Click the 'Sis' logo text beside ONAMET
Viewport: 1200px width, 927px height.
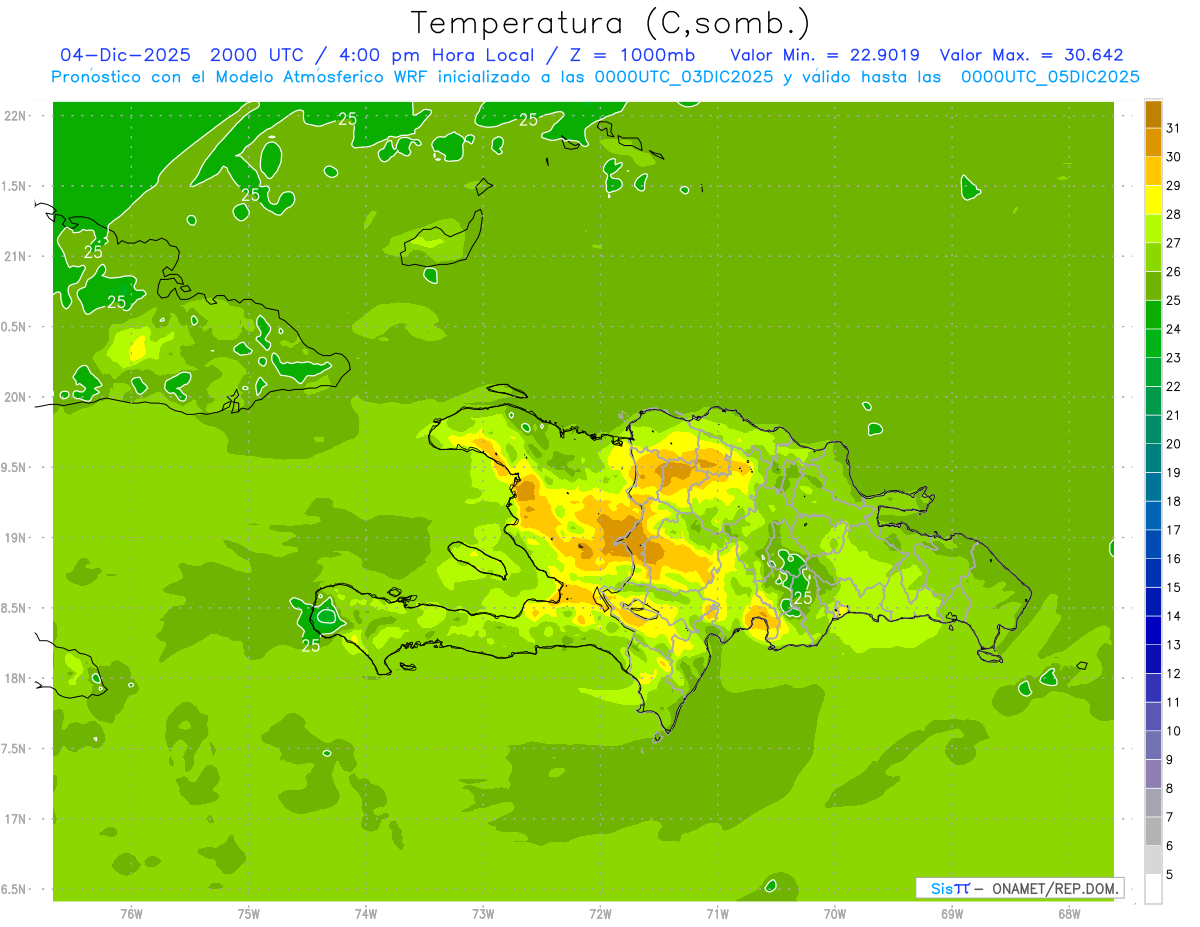[x=942, y=888]
